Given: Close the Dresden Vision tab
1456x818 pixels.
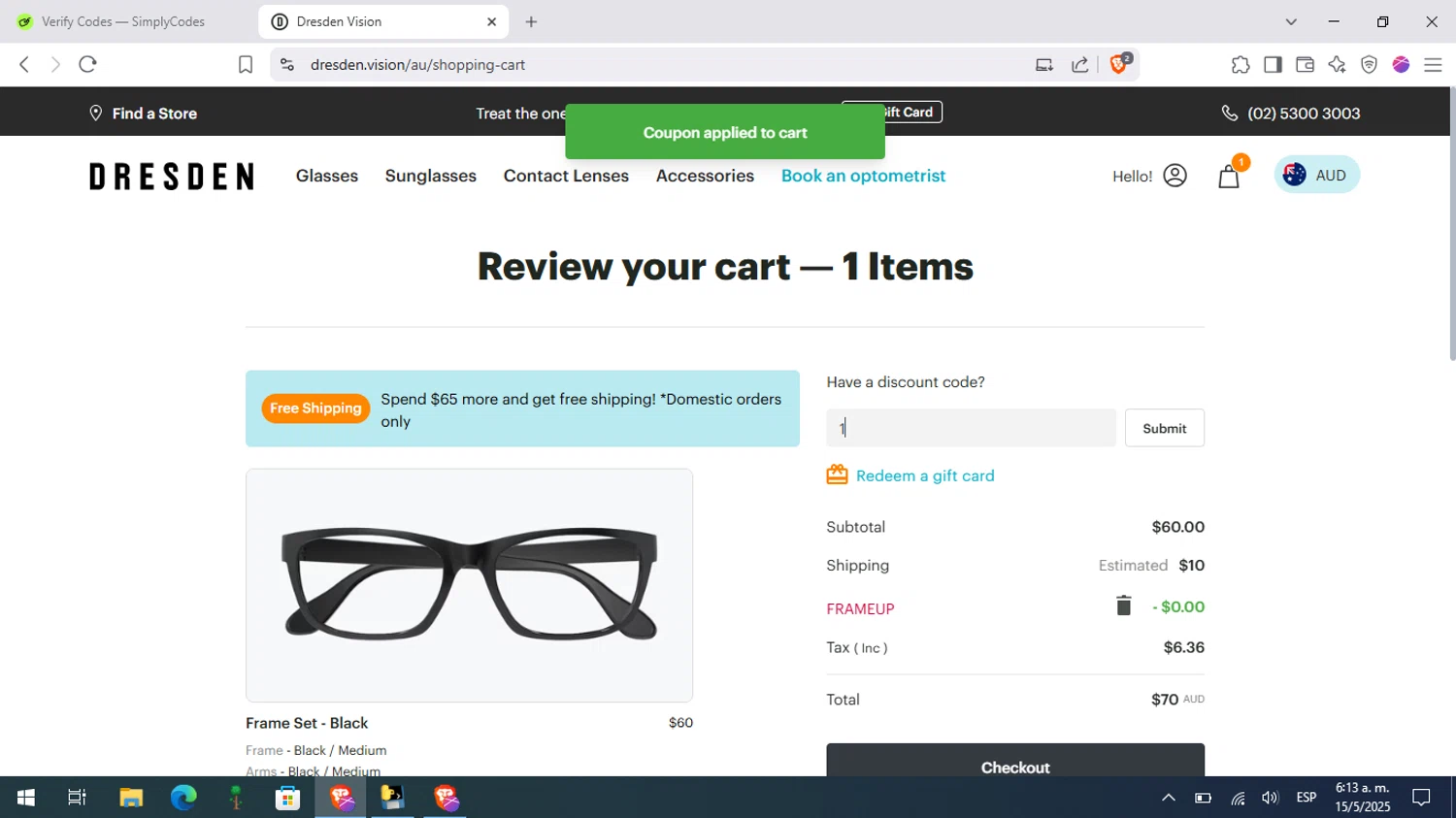Looking at the screenshot, I should (491, 21).
